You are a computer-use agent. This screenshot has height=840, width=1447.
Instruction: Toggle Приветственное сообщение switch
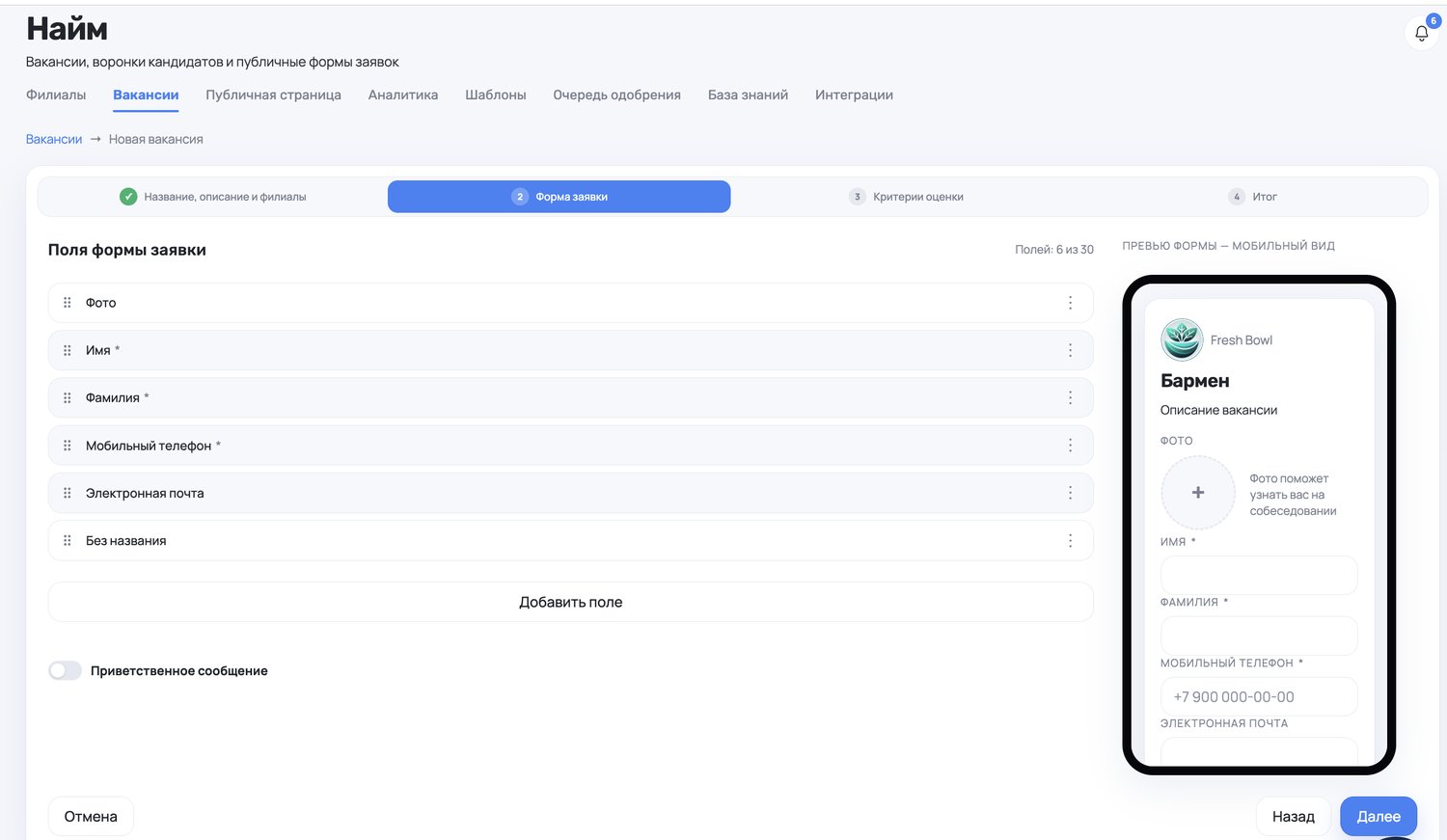(x=65, y=670)
